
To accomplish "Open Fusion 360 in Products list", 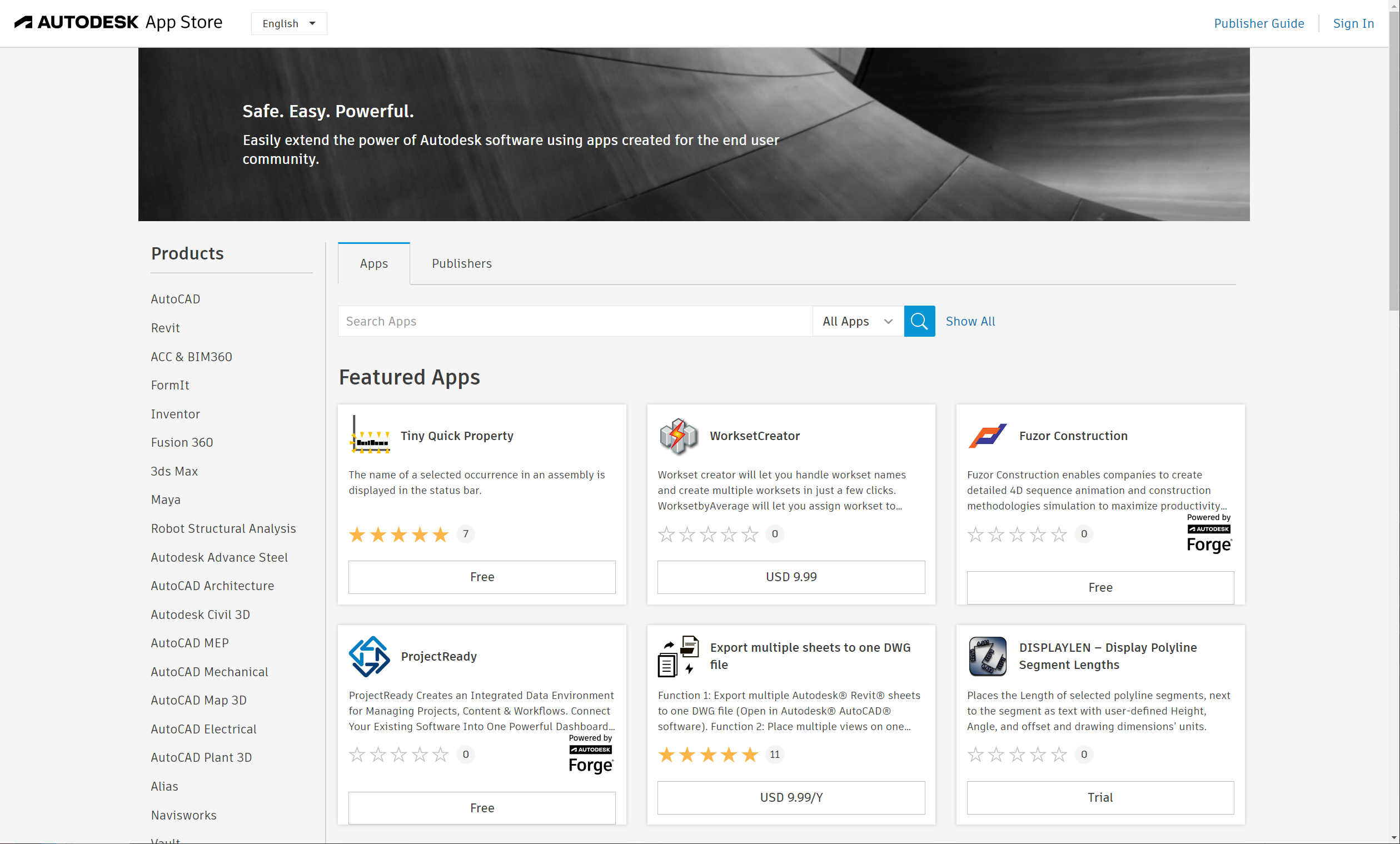I will (182, 442).
